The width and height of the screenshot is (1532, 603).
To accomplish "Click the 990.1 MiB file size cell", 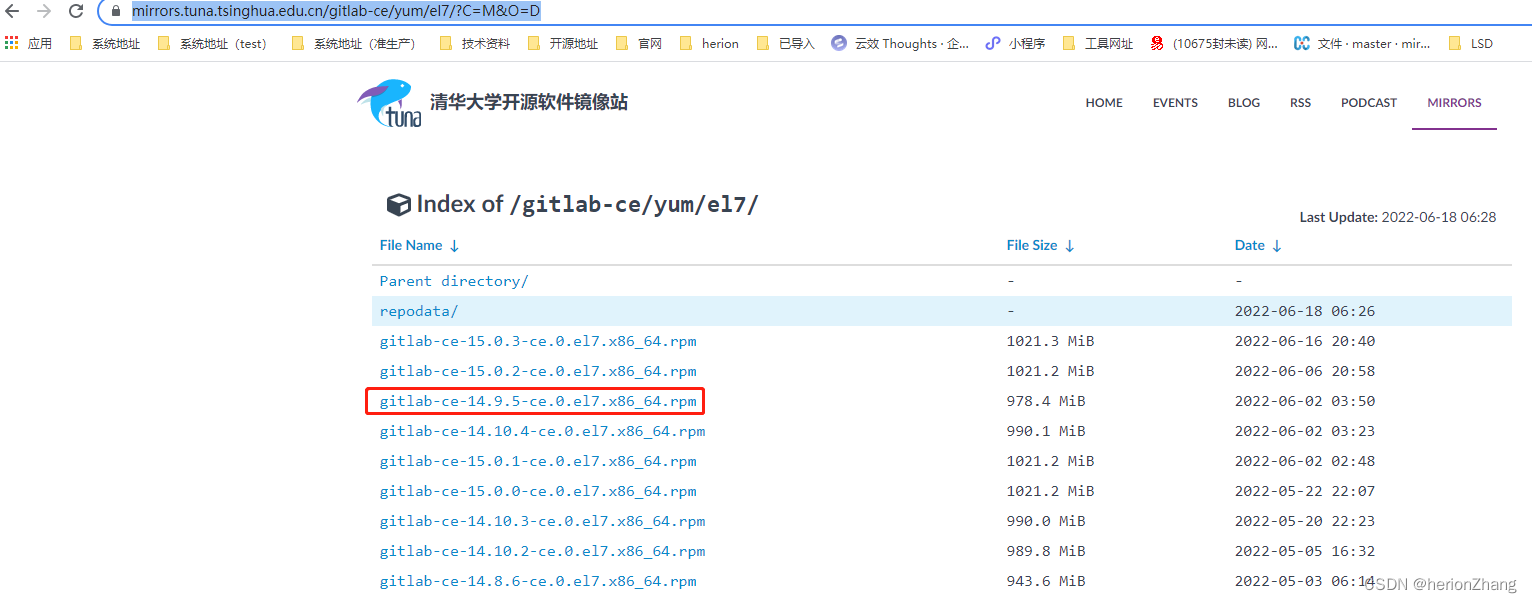I will 1046,431.
